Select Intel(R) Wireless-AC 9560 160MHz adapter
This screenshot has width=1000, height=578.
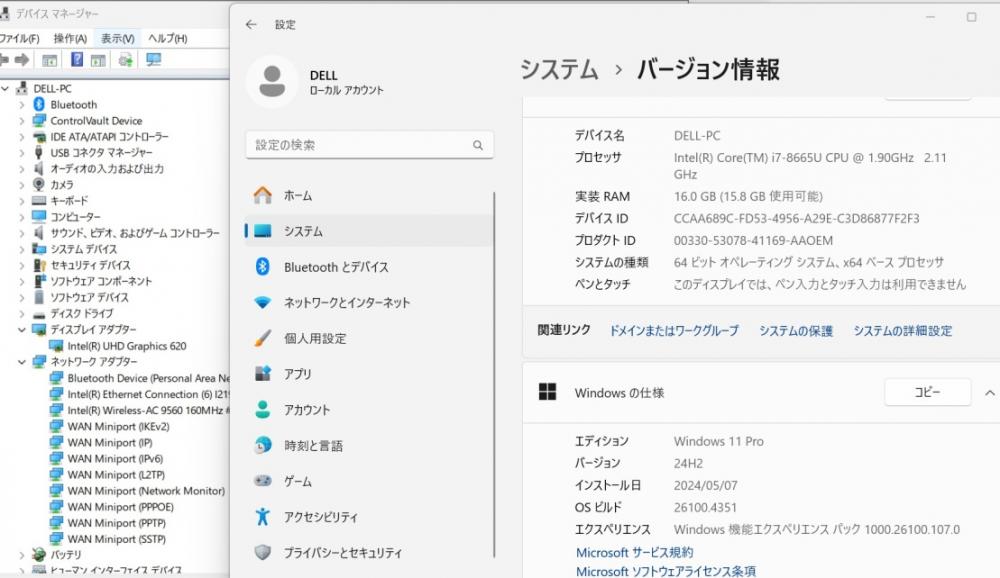148,410
